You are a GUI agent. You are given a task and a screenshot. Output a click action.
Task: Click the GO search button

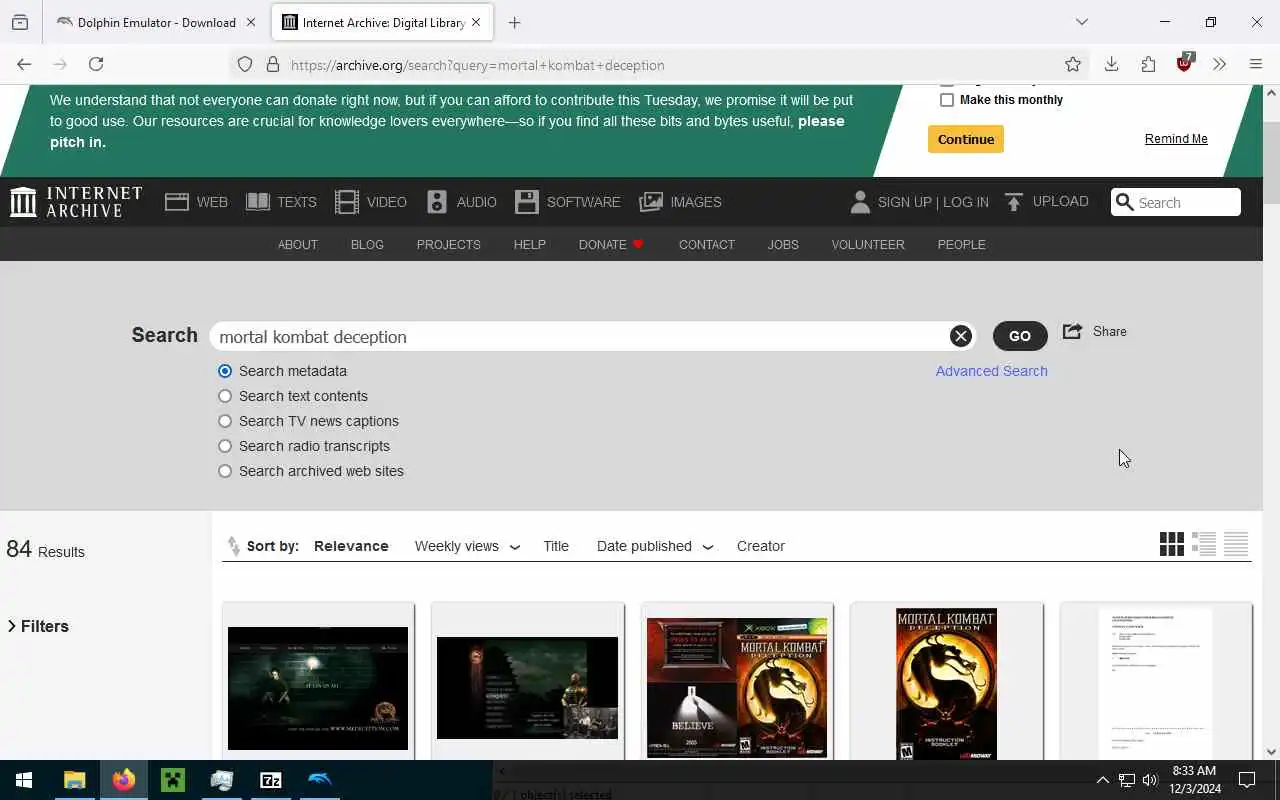tap(1020, 336)
